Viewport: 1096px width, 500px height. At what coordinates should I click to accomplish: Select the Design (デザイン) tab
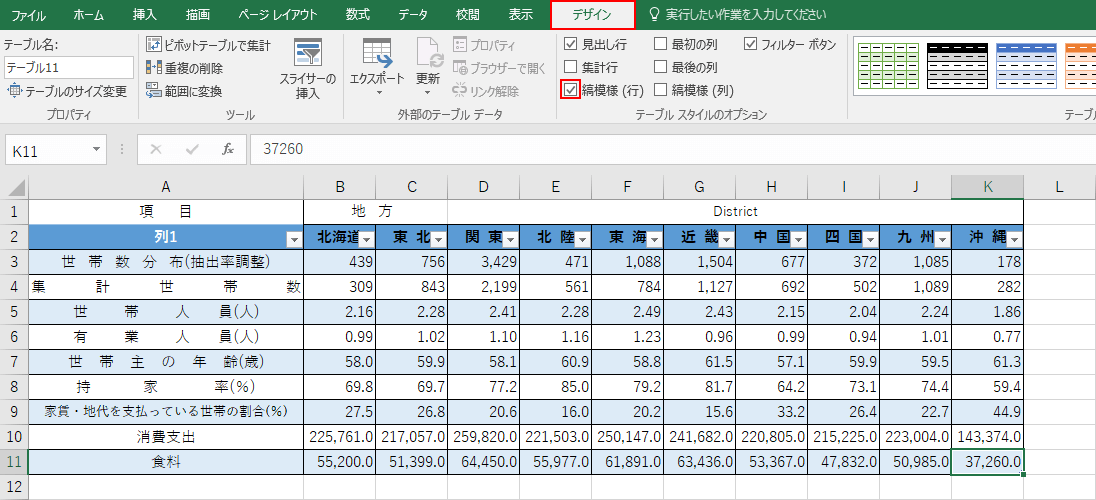coord(592,15)
